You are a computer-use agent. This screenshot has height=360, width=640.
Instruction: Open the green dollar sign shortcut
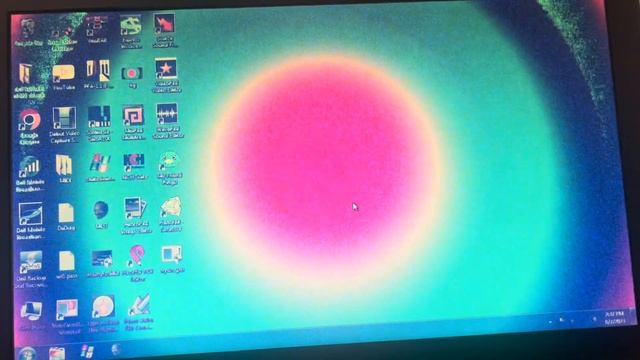click(x=131, y=32)
